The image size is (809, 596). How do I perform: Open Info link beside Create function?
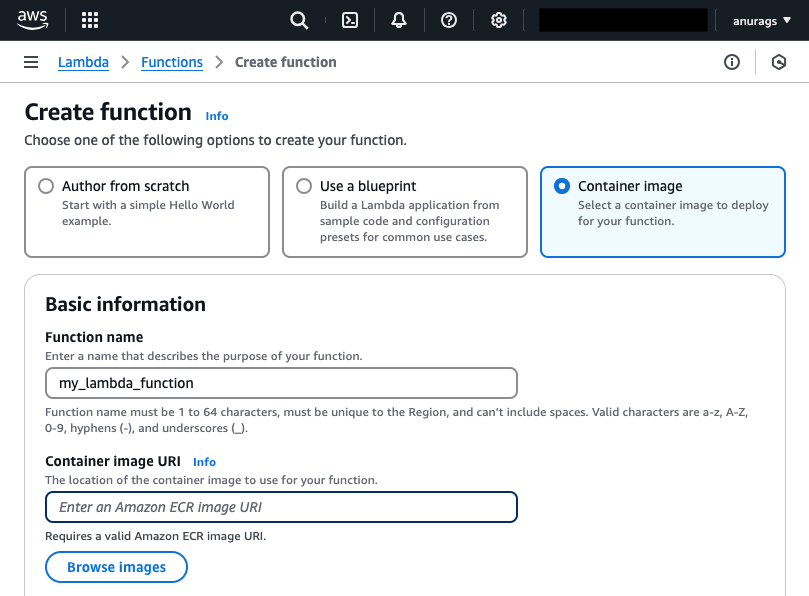click(217, 116)
